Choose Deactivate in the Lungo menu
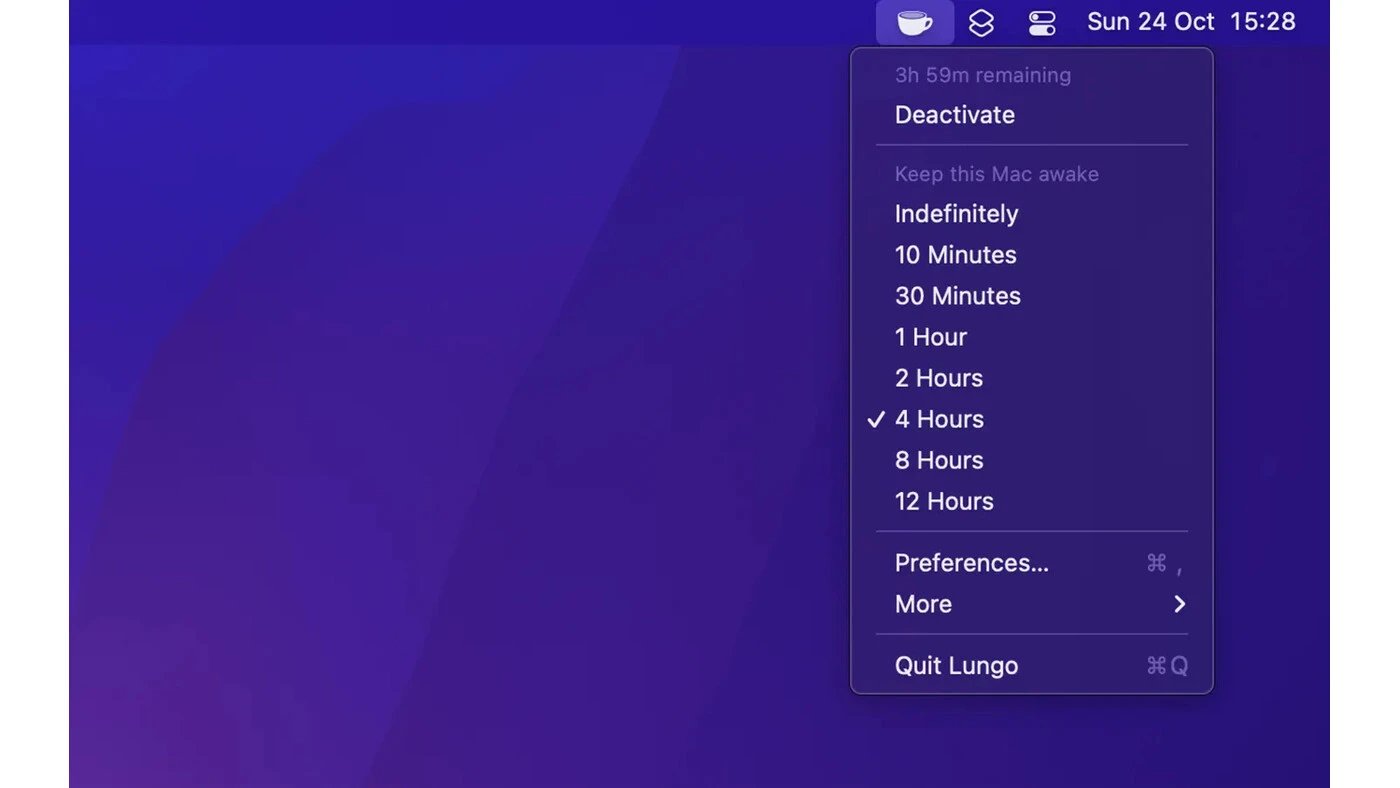Viewport: 1400px width, 788px height. coord(1032,115)
